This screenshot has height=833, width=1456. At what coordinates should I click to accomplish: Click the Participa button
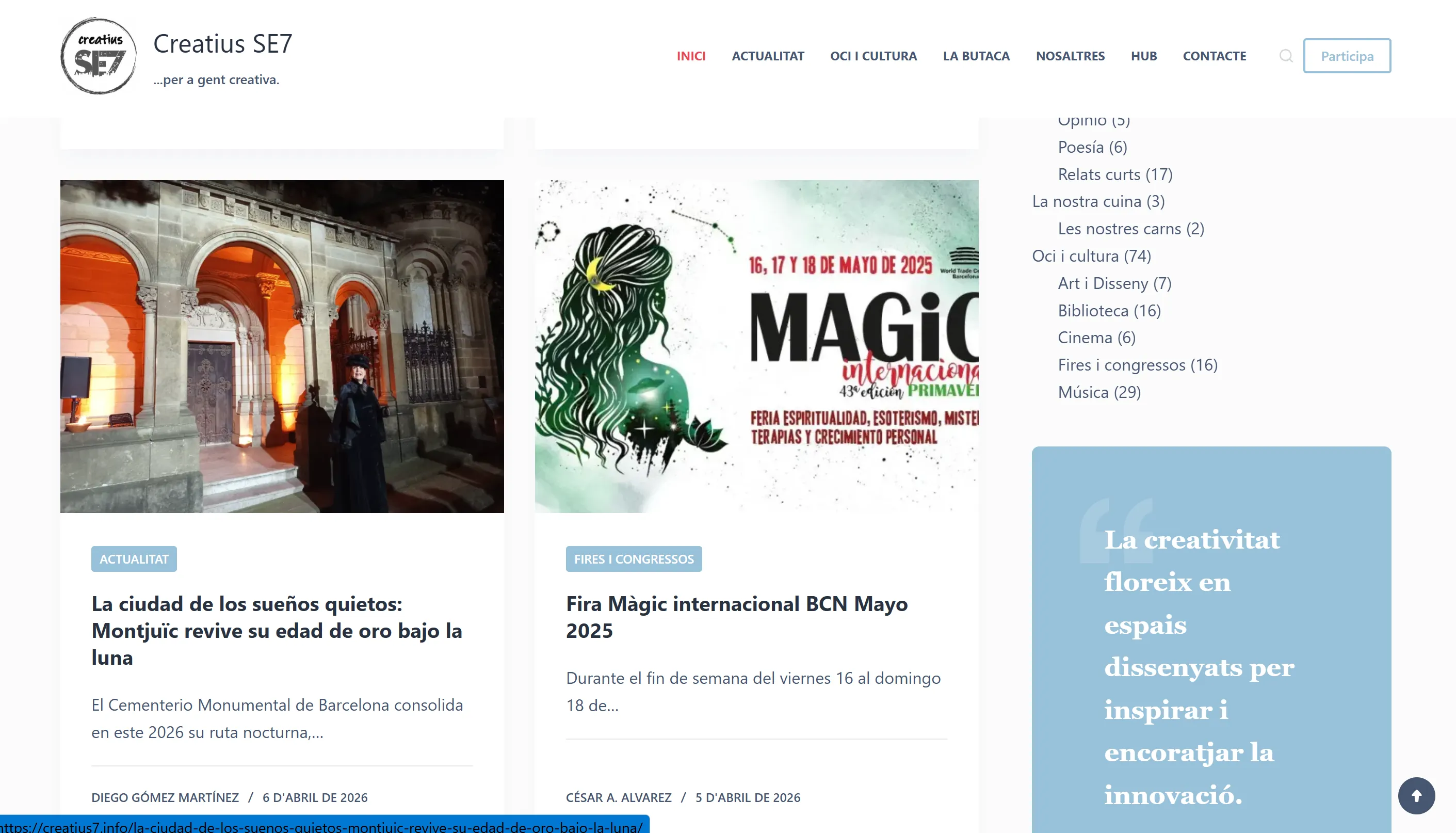tap(1346, 56)
